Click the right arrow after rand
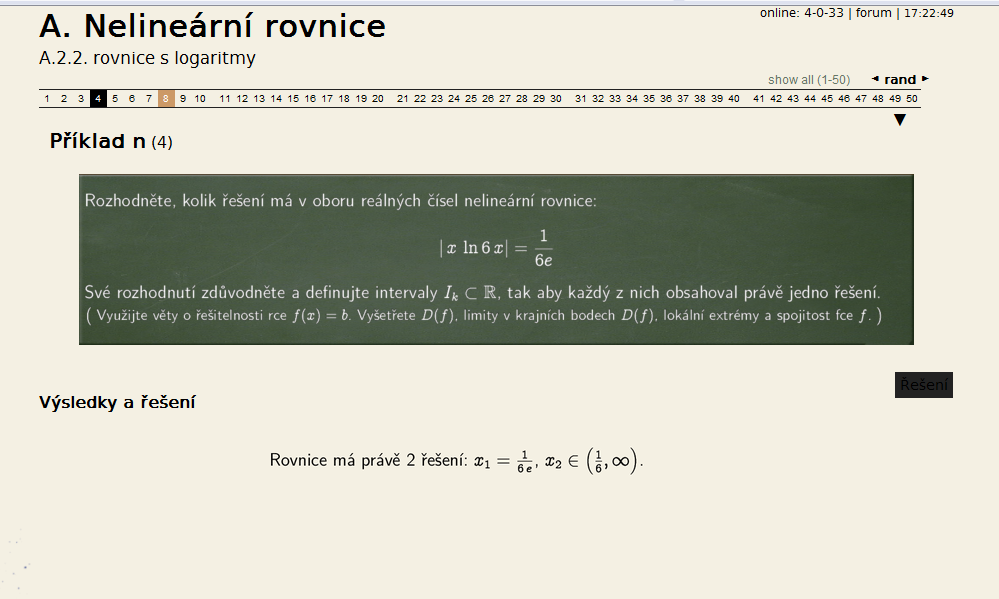This screenshot has height=599, width=999. point(925,79)
